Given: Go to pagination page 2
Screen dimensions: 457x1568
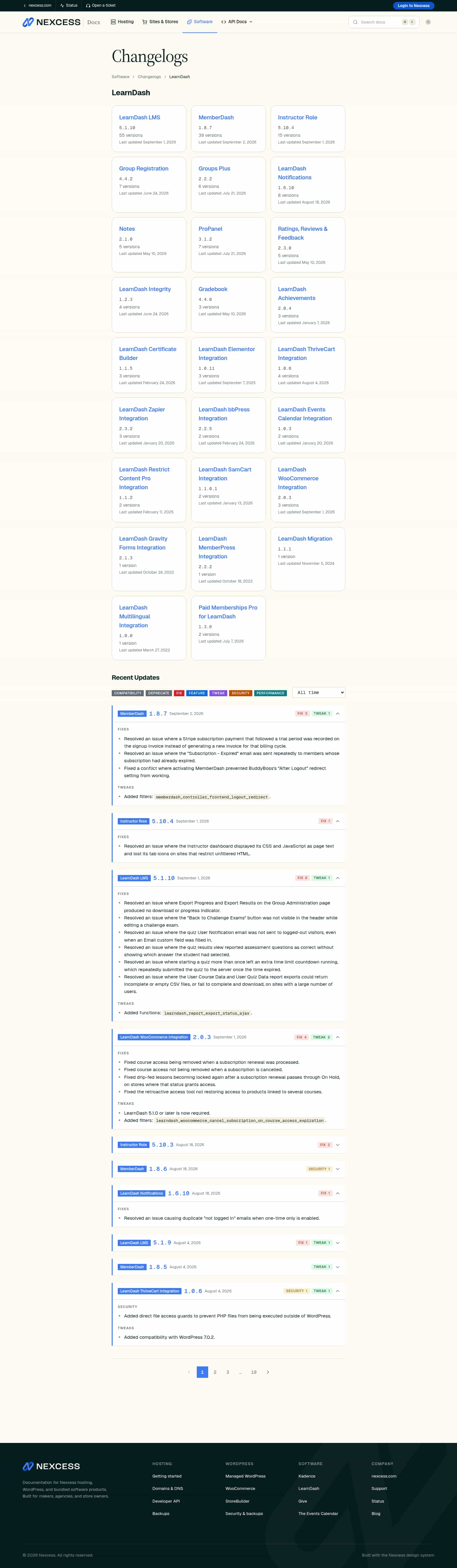Looking at the screenshot, I should (215, 1372).
